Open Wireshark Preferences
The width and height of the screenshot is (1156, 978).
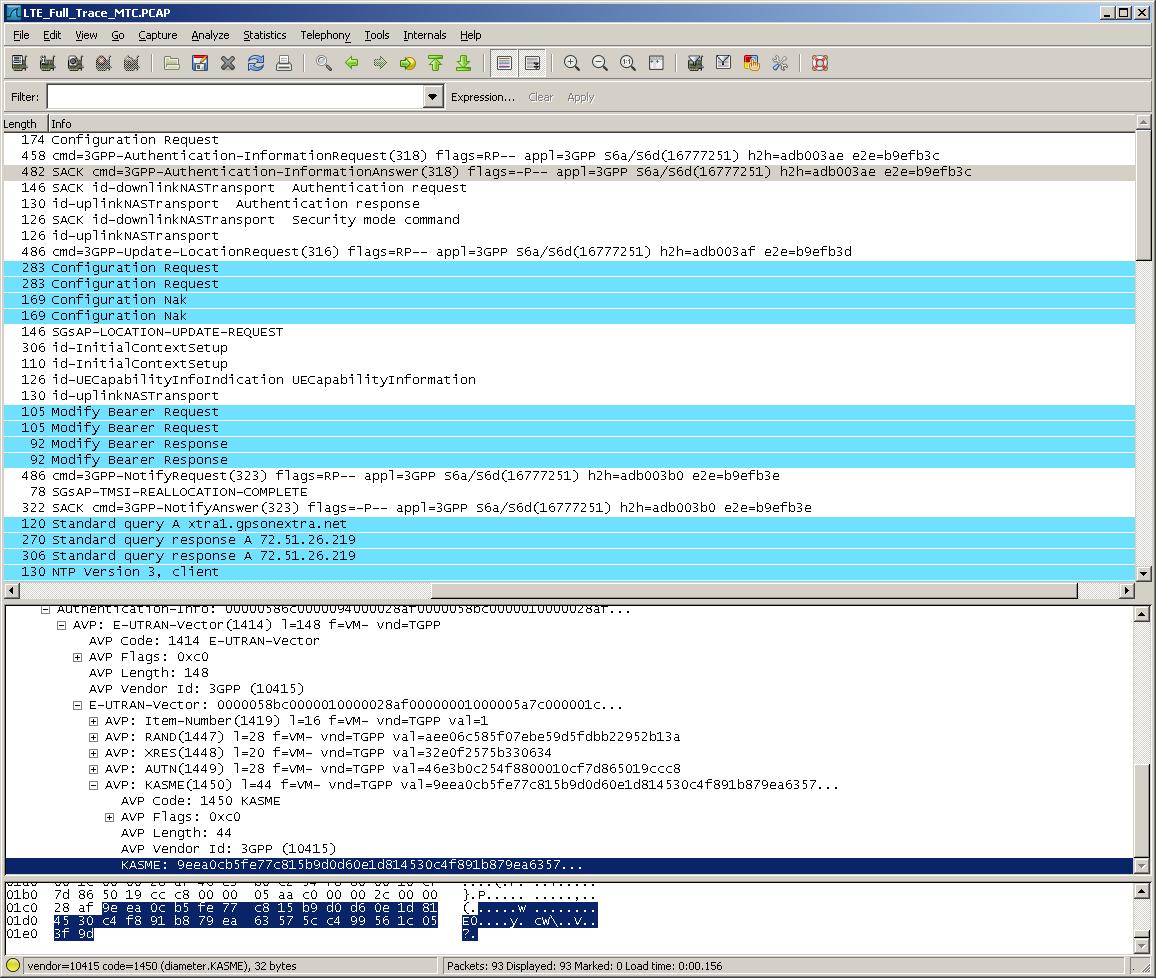tap(779, 63)
